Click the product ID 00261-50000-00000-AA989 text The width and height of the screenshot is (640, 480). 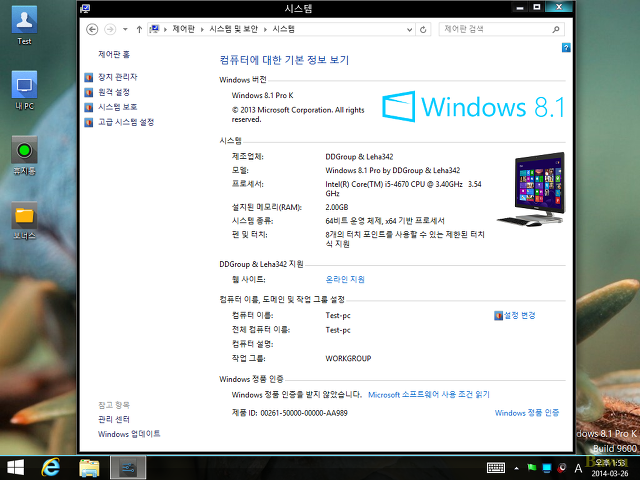click(x=304, y=413)
